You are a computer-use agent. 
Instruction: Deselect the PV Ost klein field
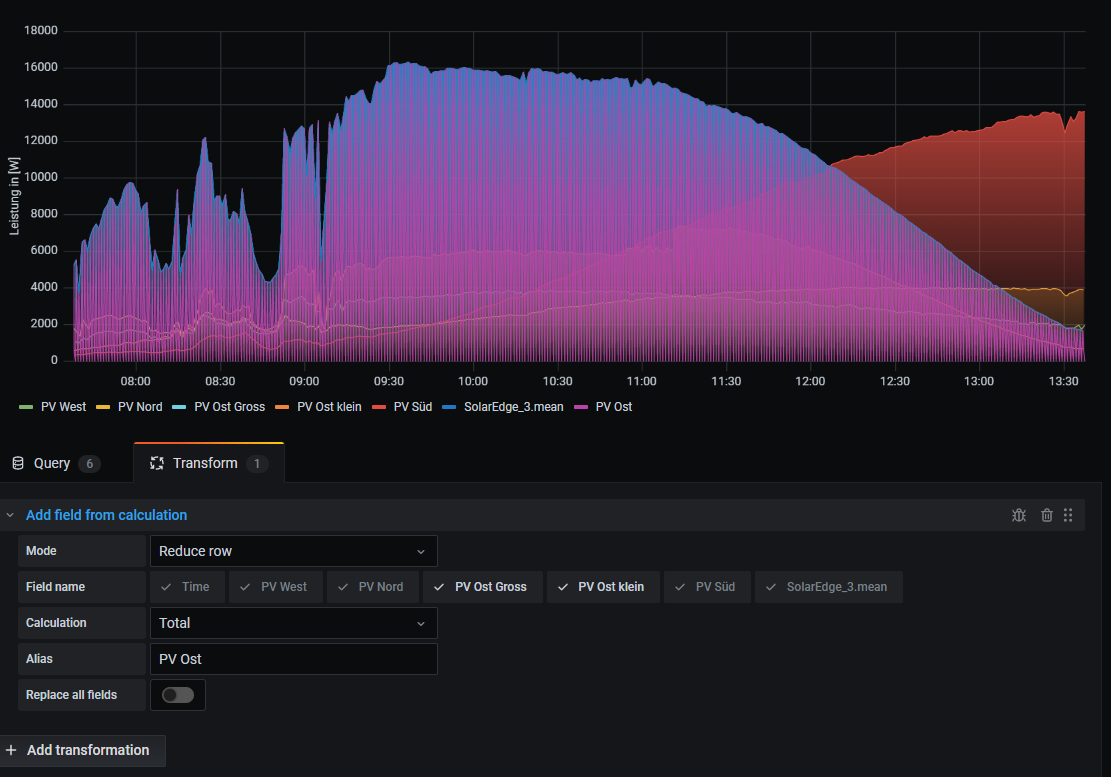pyautogui.click(x=603, y=587)
